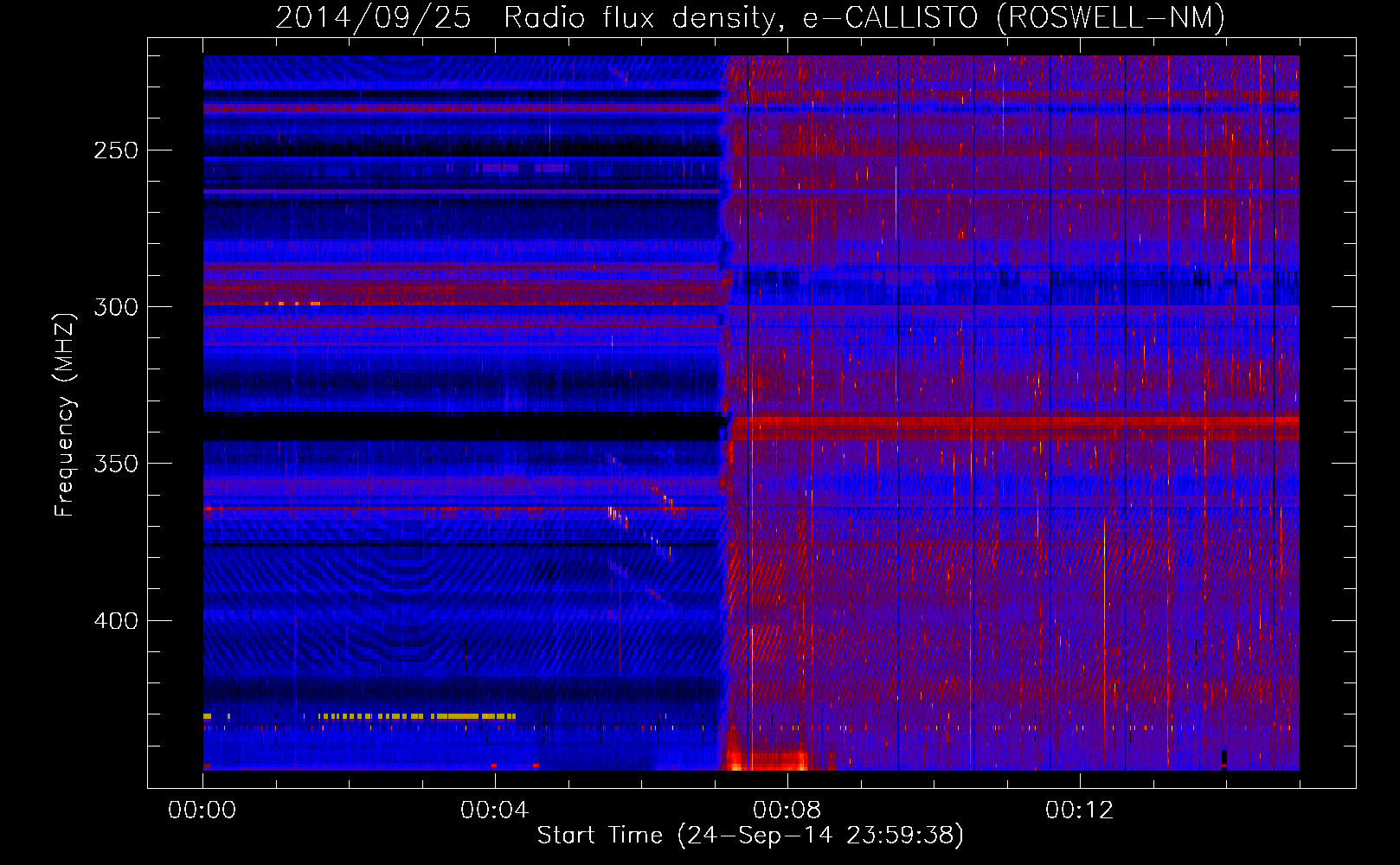Viewport: 1400px width, 865px height.
Task: Click the "Start Time (24-Sep-14 23:59:38)" label
Action: pyautogui.click(x=750, y=836)
